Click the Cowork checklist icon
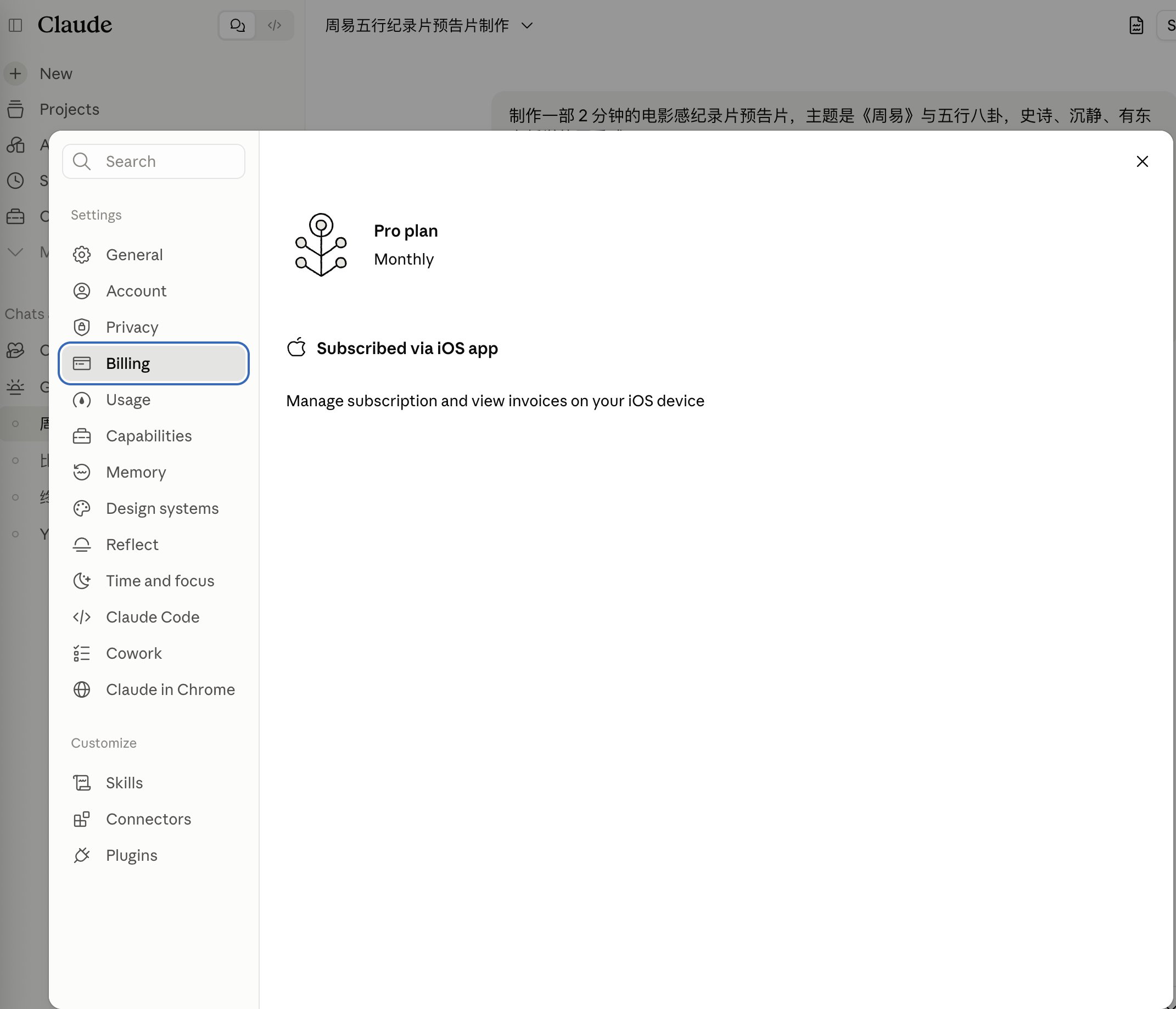 (x=82, y=653)
